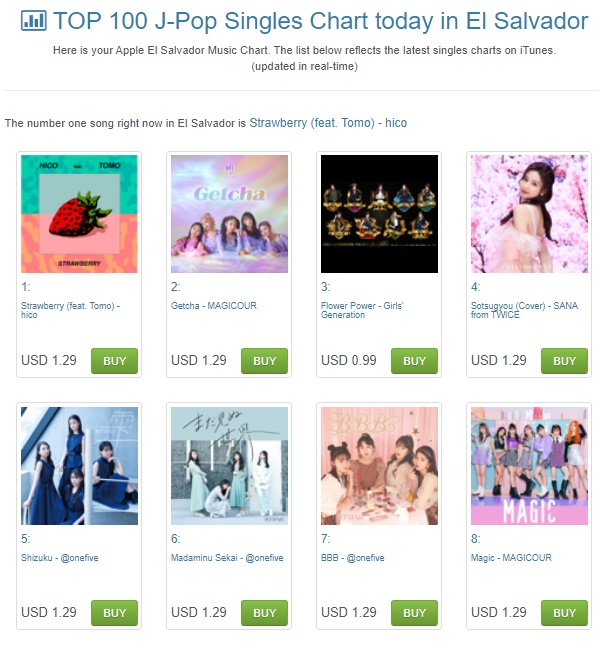This screenshot has height=655, width=599.
Task: Follow the Madaminu Sekai - @onefive link
Action: coord(227,558)
